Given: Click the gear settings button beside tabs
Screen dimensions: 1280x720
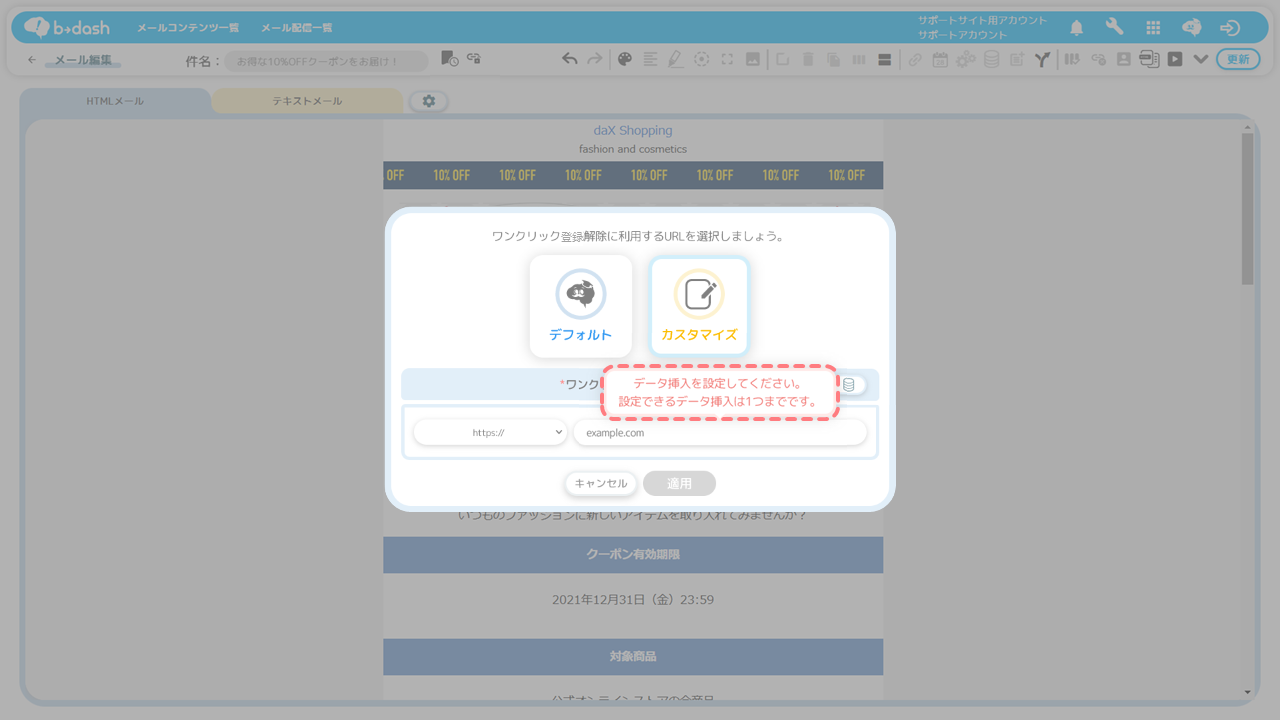Looking at the screenshot, I should (429, 101).
